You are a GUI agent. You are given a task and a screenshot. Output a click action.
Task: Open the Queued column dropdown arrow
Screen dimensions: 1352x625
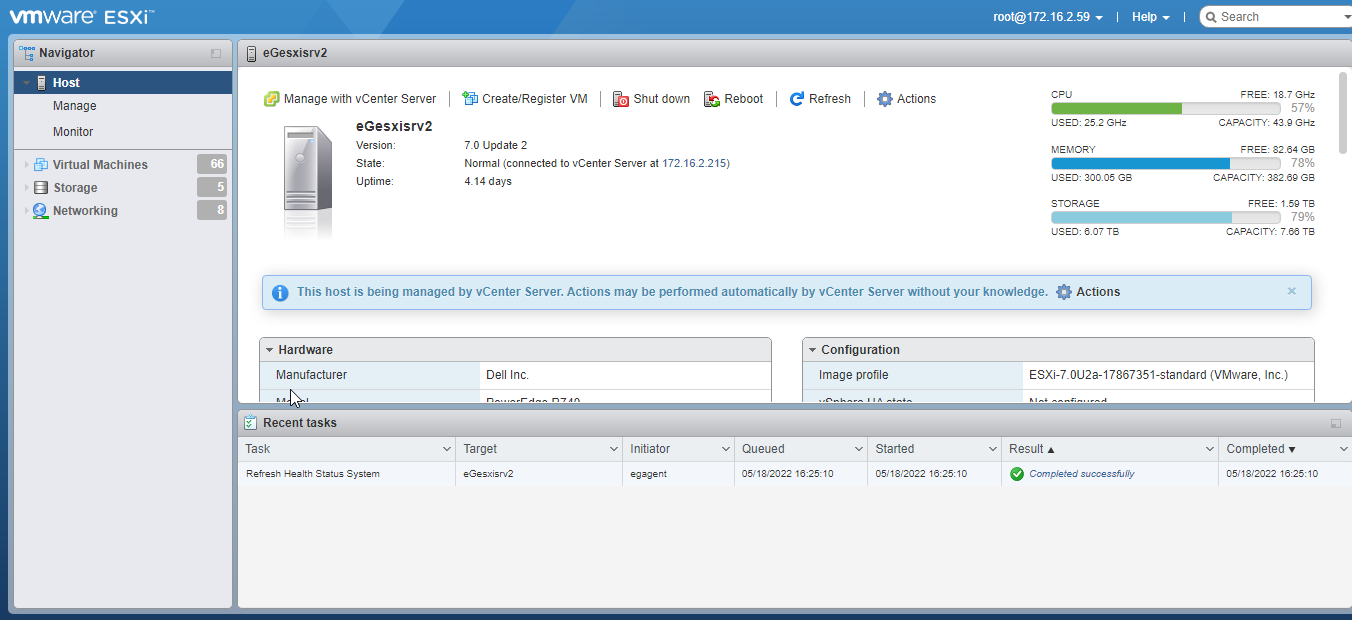pos(858,450)
